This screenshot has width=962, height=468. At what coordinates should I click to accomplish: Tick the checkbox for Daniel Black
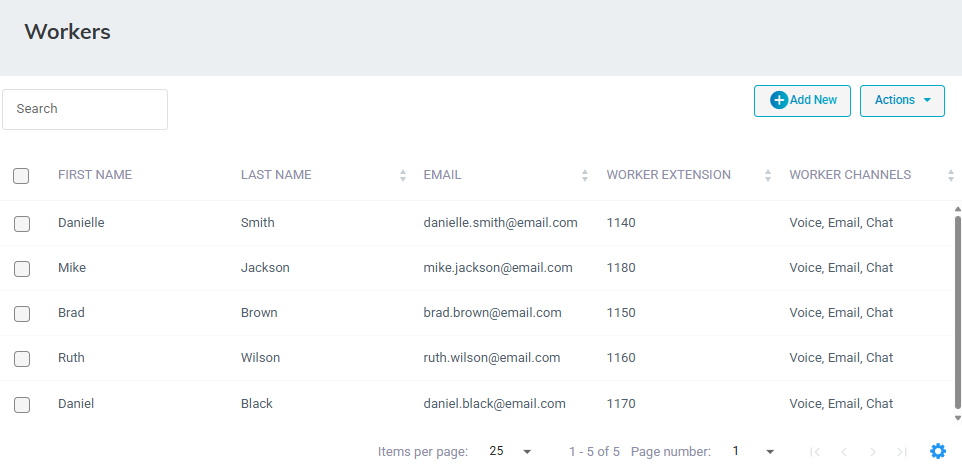click(x=22, y=405)
